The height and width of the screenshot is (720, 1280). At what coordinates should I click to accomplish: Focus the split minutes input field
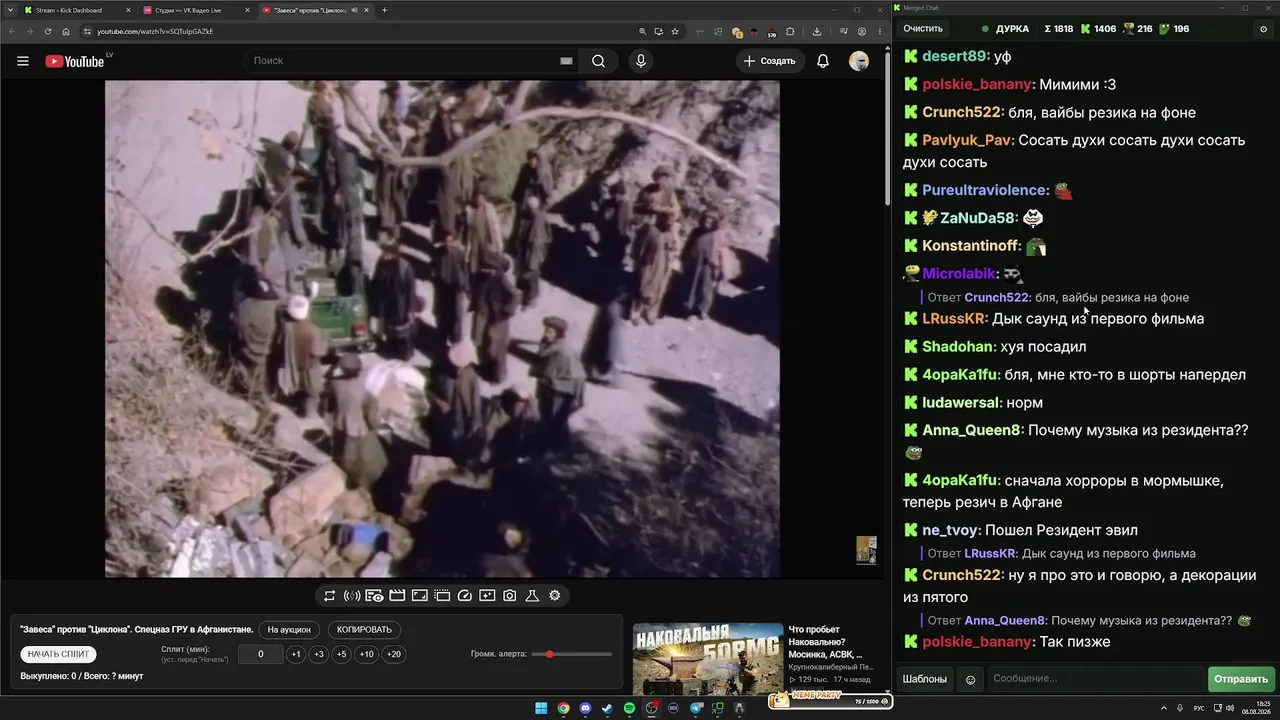click(261, 654)
